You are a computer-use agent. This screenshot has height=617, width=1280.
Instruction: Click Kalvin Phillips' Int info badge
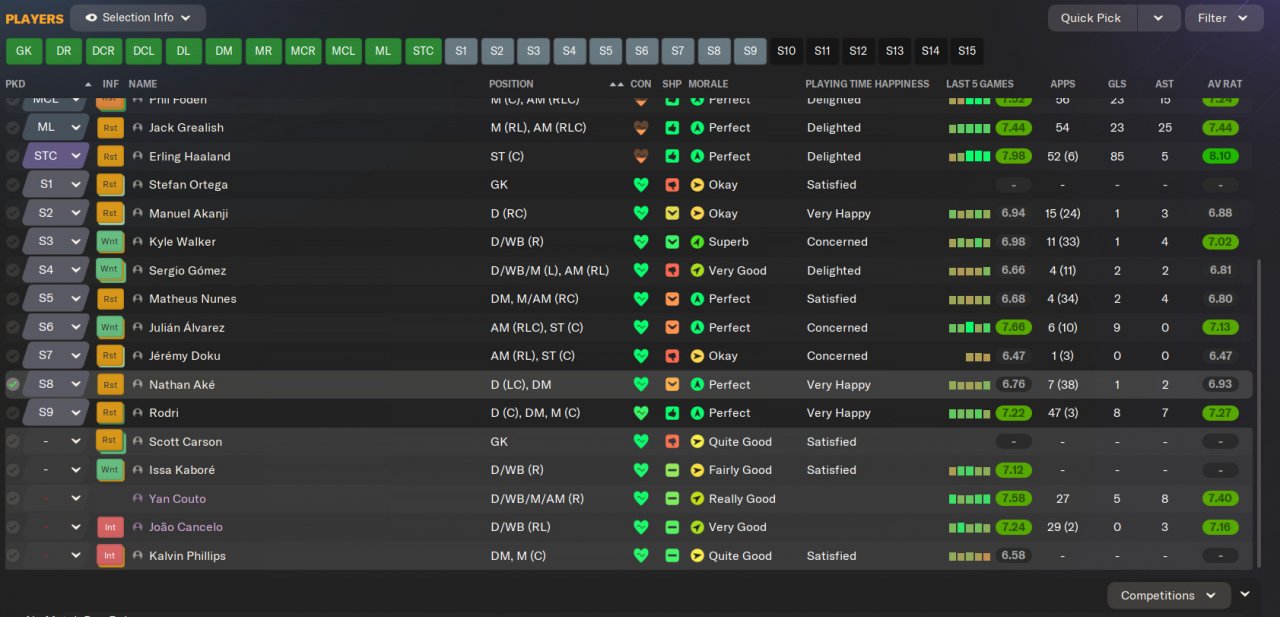coord(110,555)
